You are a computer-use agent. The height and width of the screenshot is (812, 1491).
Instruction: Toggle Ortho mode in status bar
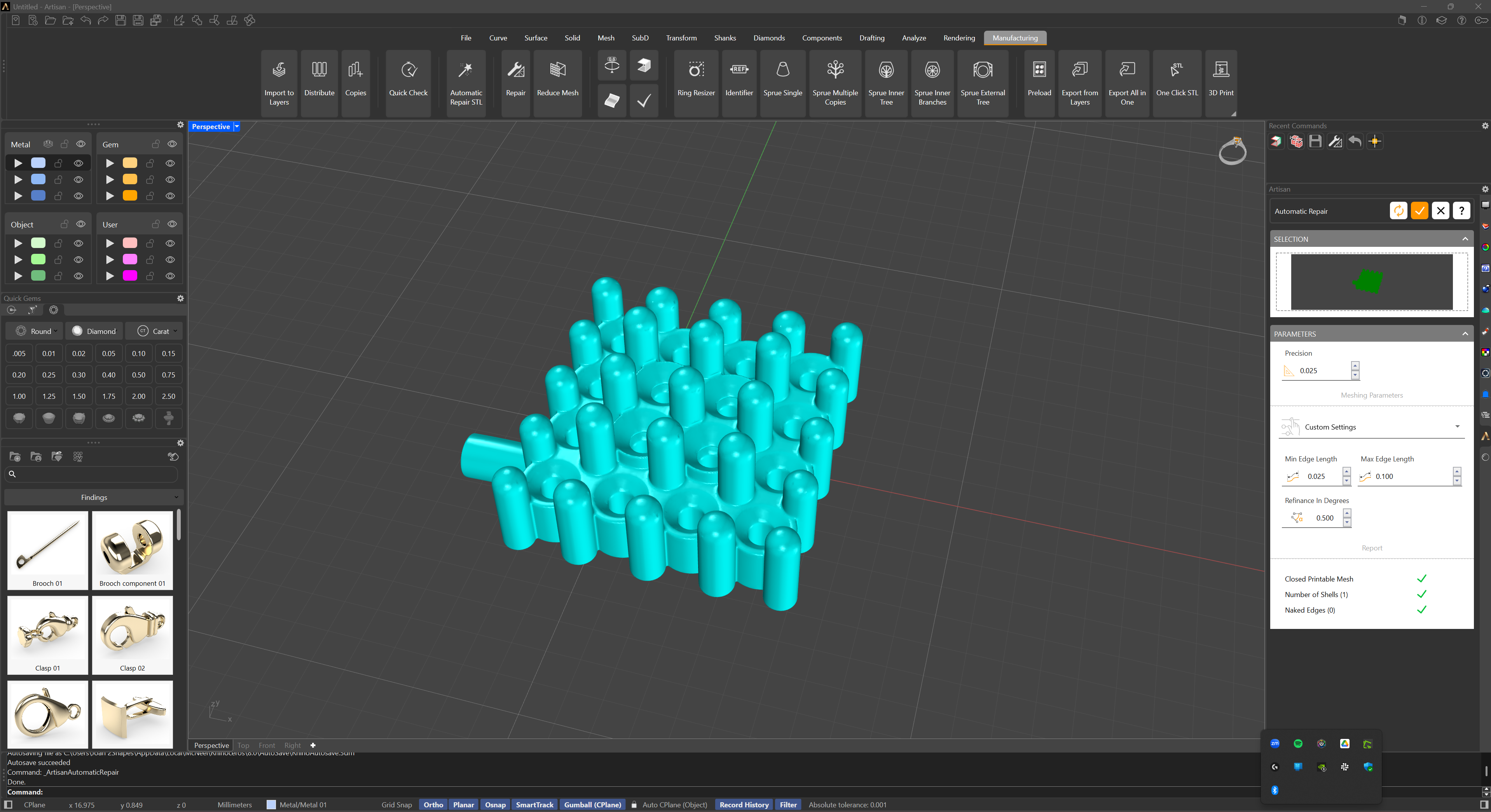[x=433, y=805]
